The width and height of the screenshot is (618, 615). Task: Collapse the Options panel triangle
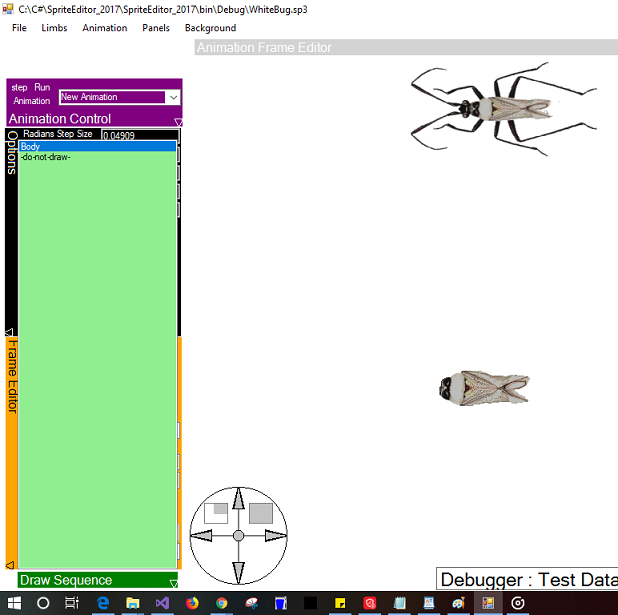pyautogui.click(x=9, y=332)
